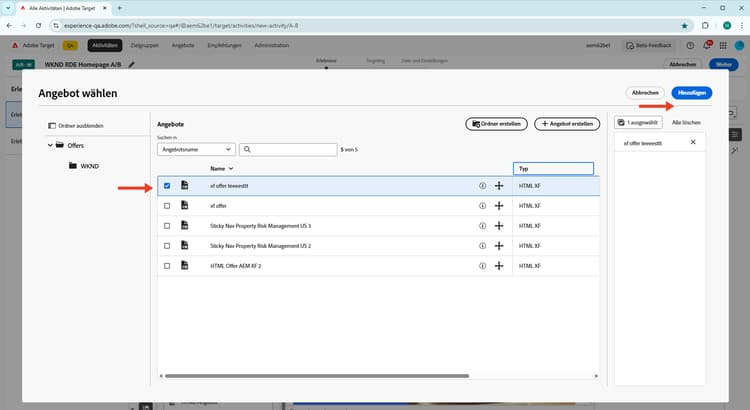The image size is (750, 410).
Task: Open the Angebote menu
Action: coord(183,45)
